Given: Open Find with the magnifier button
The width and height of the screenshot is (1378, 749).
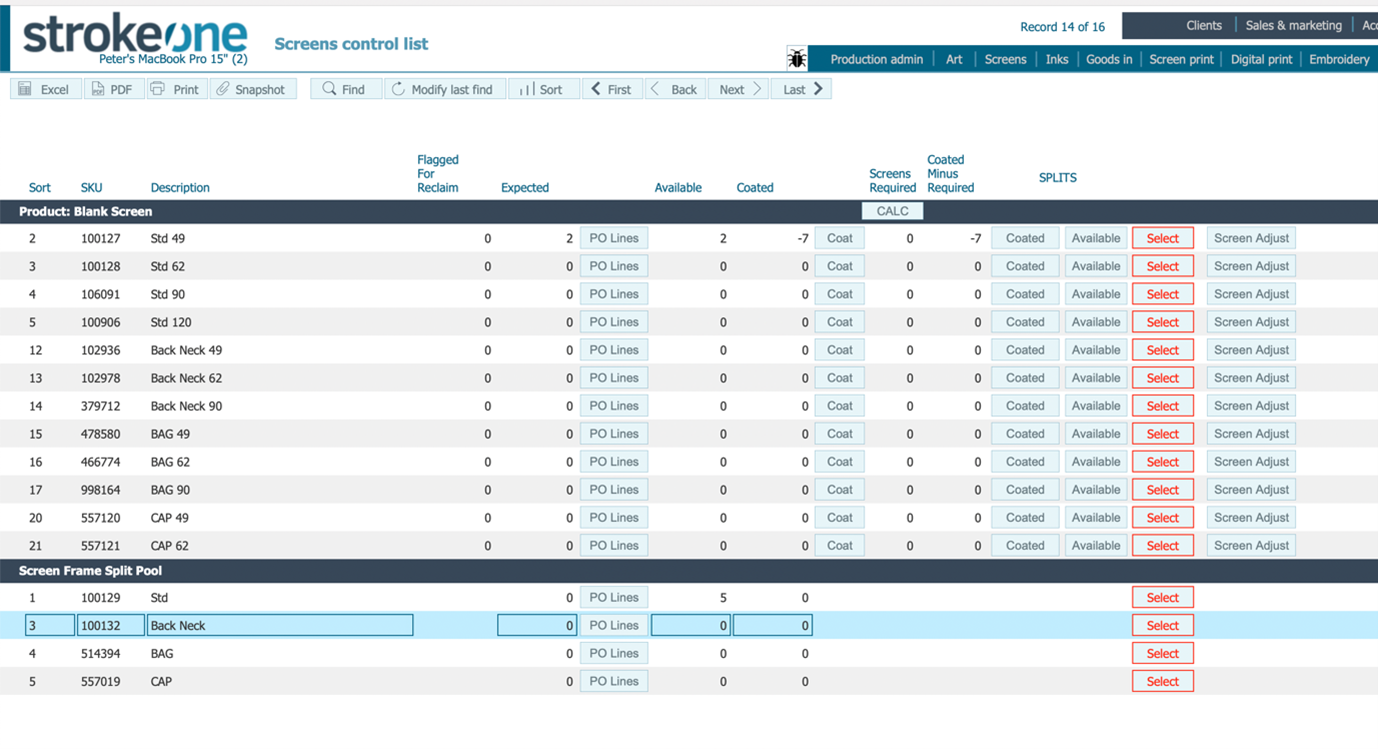Looking at the screenshot, I should point(345,89).
